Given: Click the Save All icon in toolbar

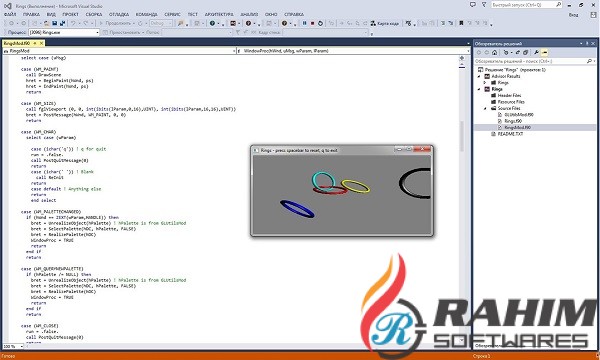Looking at the screenshot, I should pos(62,23).
